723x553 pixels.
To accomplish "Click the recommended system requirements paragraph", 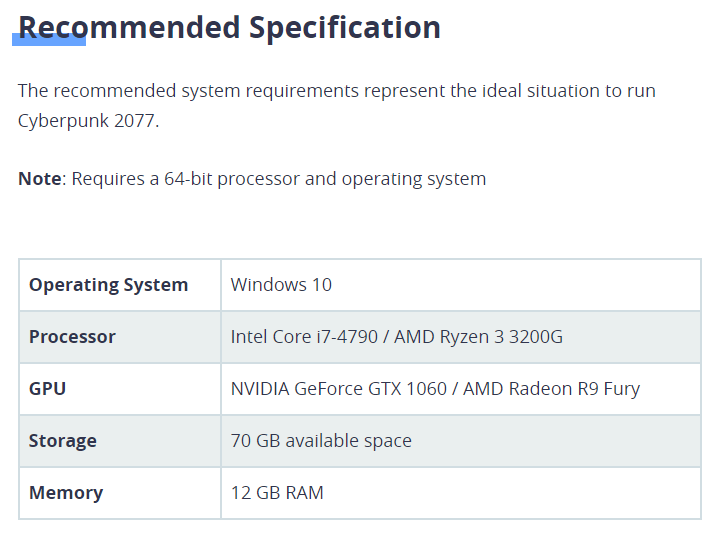I will pos(337,106).
